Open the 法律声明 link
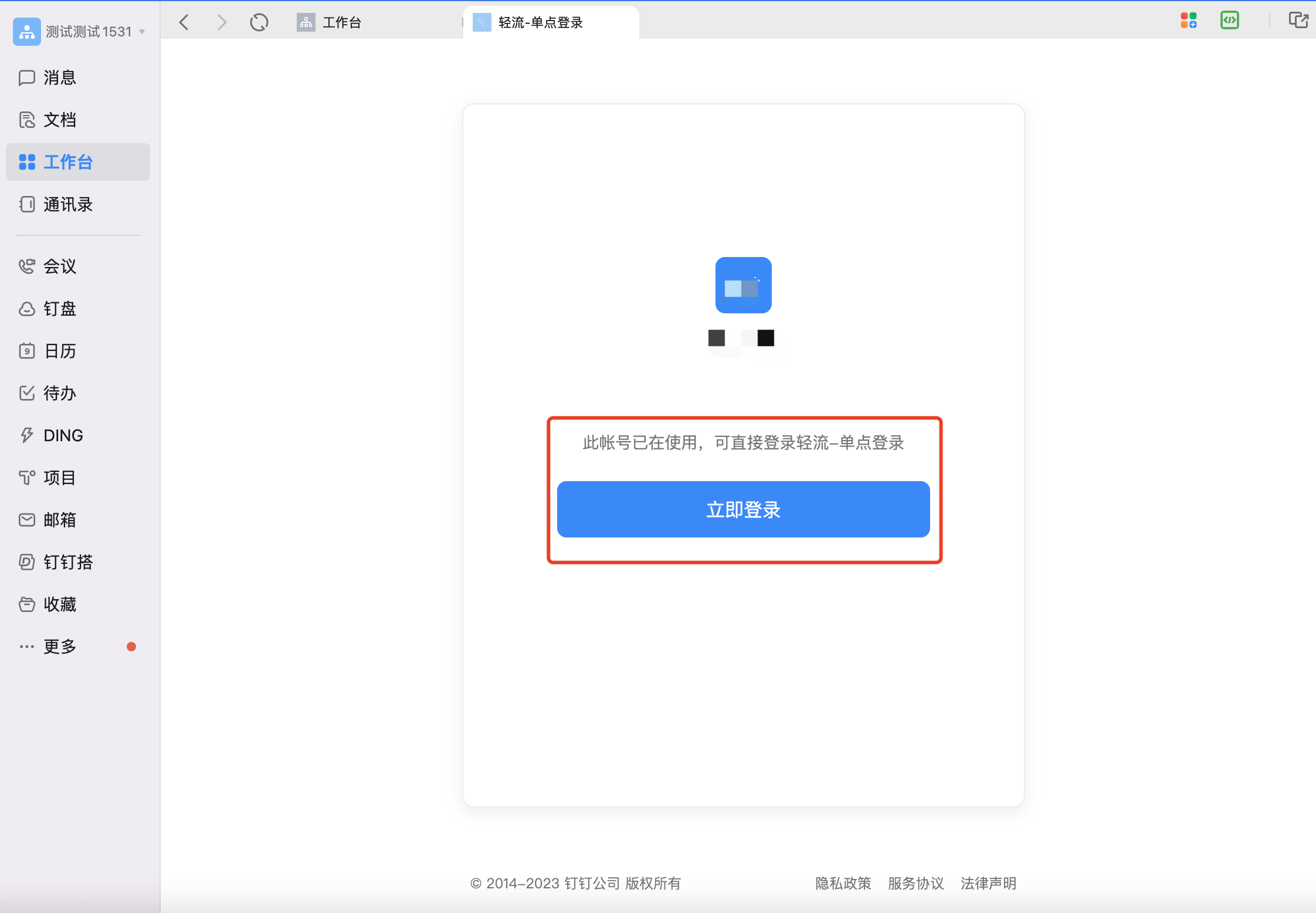Image resolution: width=1316 pixels, height=913 pixels. [989, 883]
